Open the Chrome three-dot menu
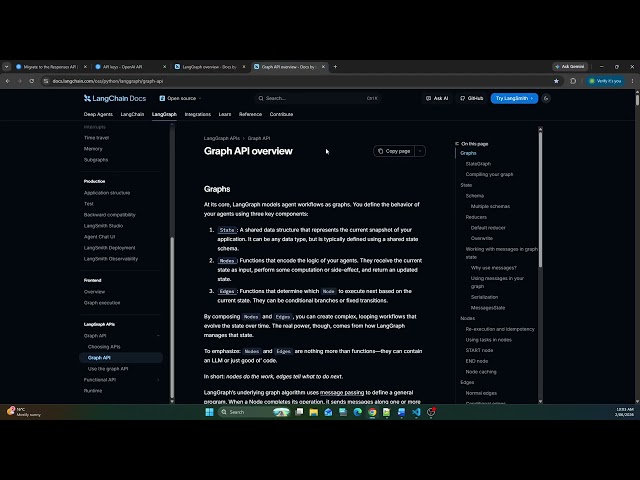Image resolution: width=640 pixels, height=480 pixels. pos(632,81)
